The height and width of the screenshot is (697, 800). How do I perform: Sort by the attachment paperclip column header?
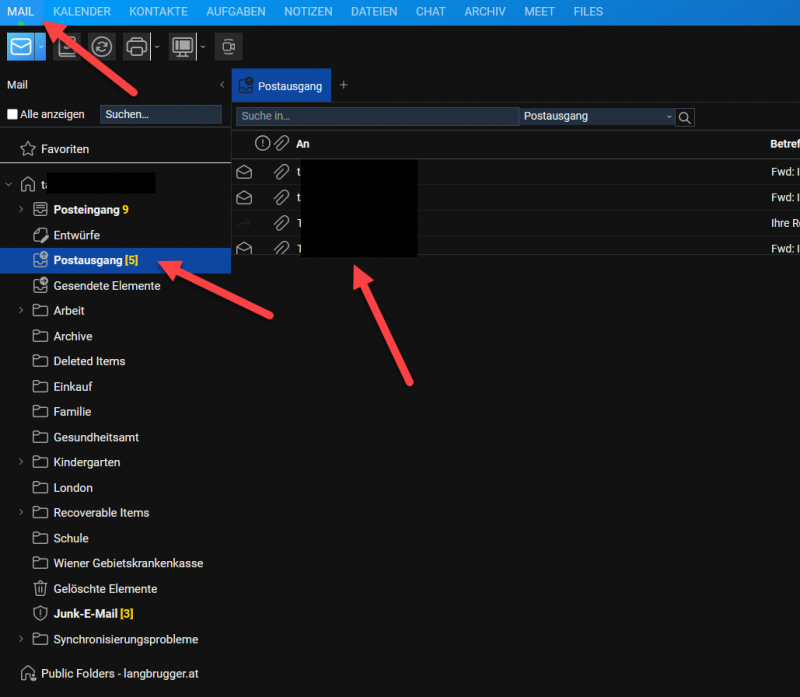[282, 144]
